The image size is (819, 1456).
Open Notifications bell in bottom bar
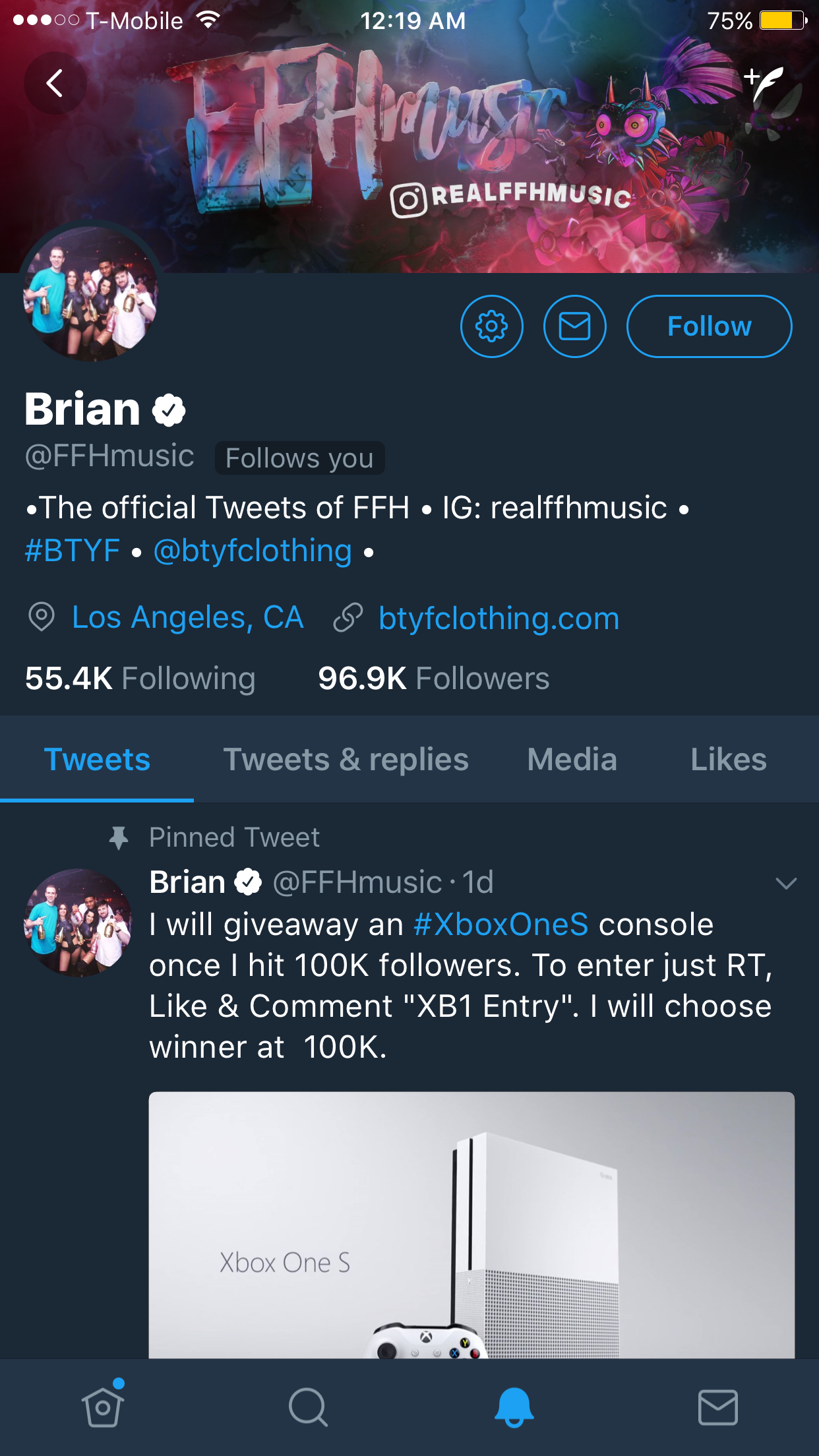click(514, 1407)
